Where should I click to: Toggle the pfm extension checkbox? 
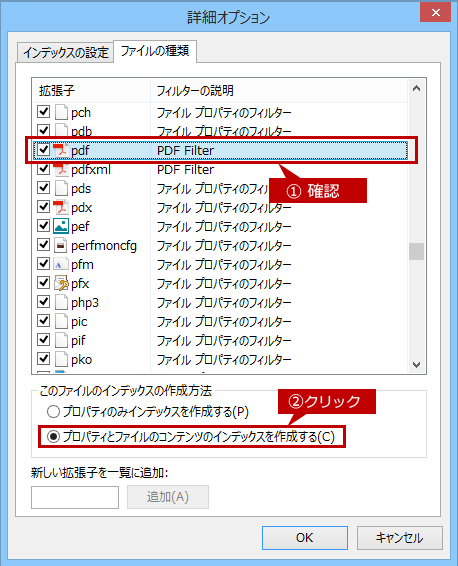coord(43,264)
